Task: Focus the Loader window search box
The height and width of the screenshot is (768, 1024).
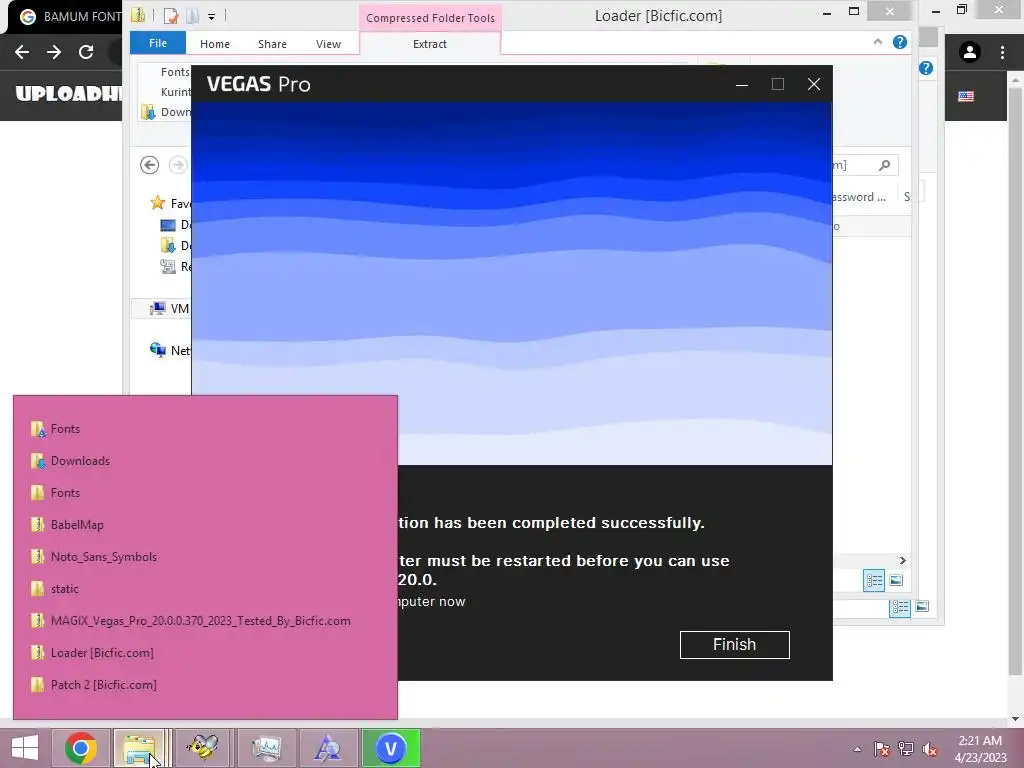Action: coord(865,165)
